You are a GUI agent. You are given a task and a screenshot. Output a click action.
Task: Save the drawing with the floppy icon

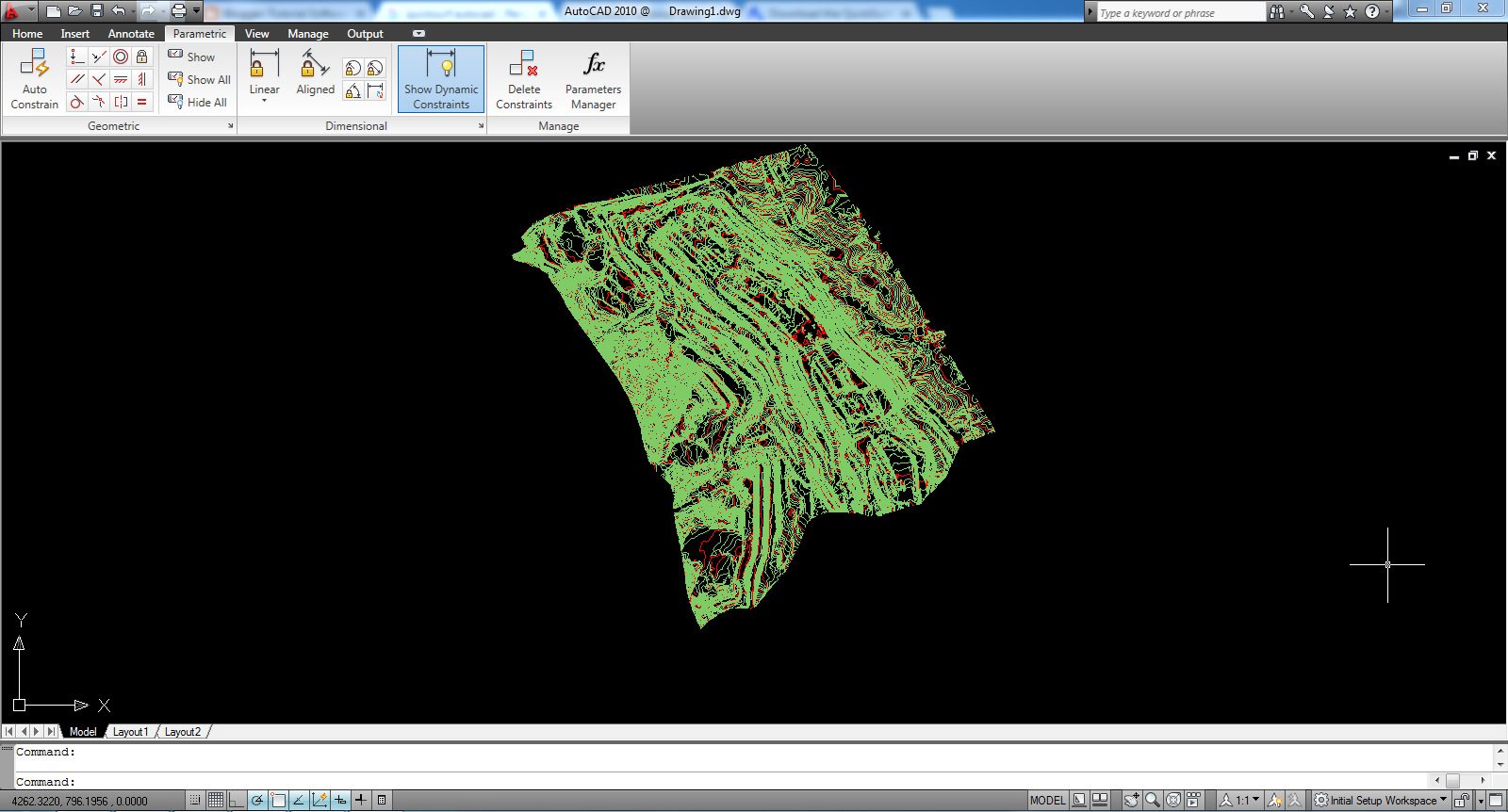(97, 11)
